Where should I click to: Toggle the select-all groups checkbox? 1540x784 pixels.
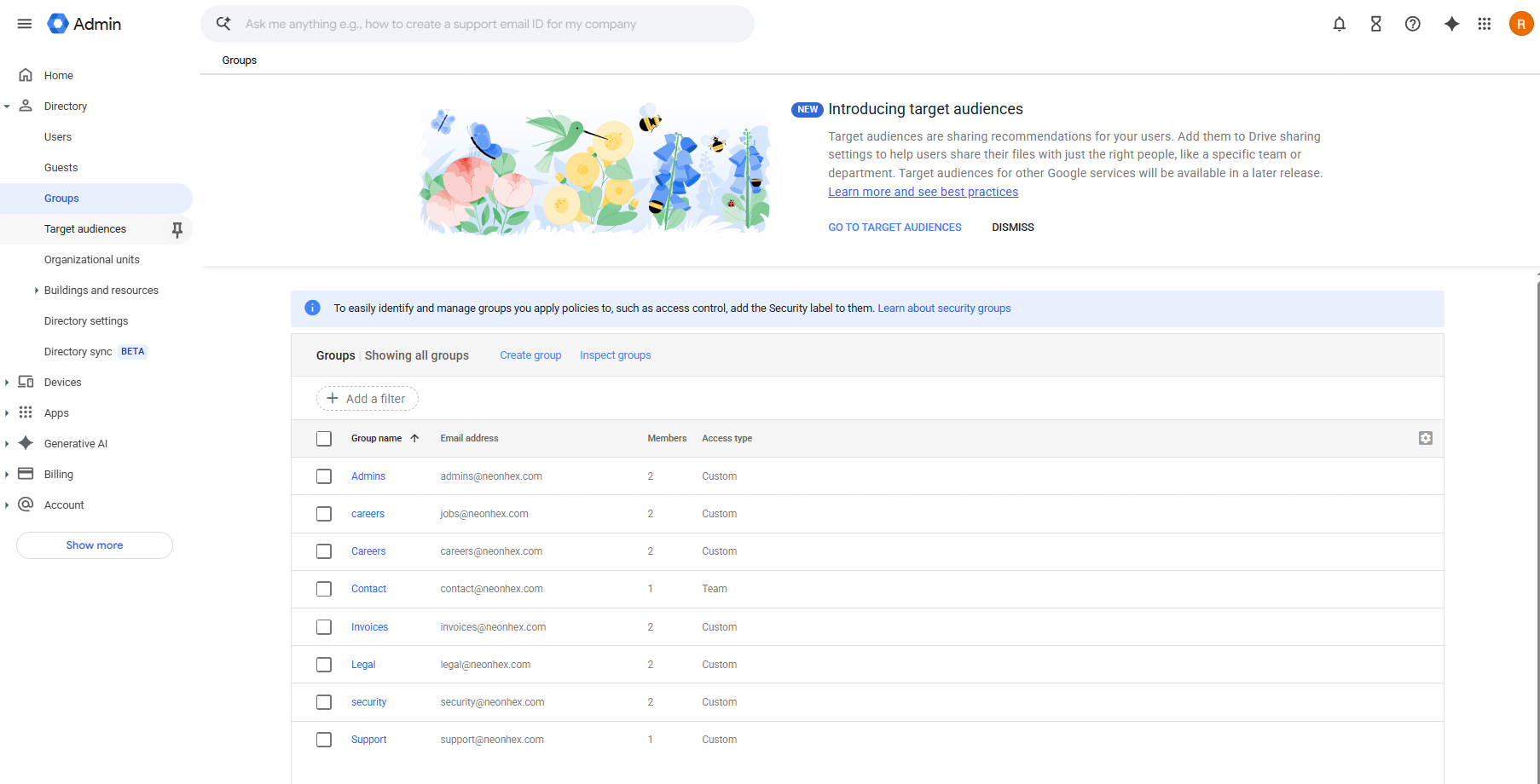click(324, 438)
